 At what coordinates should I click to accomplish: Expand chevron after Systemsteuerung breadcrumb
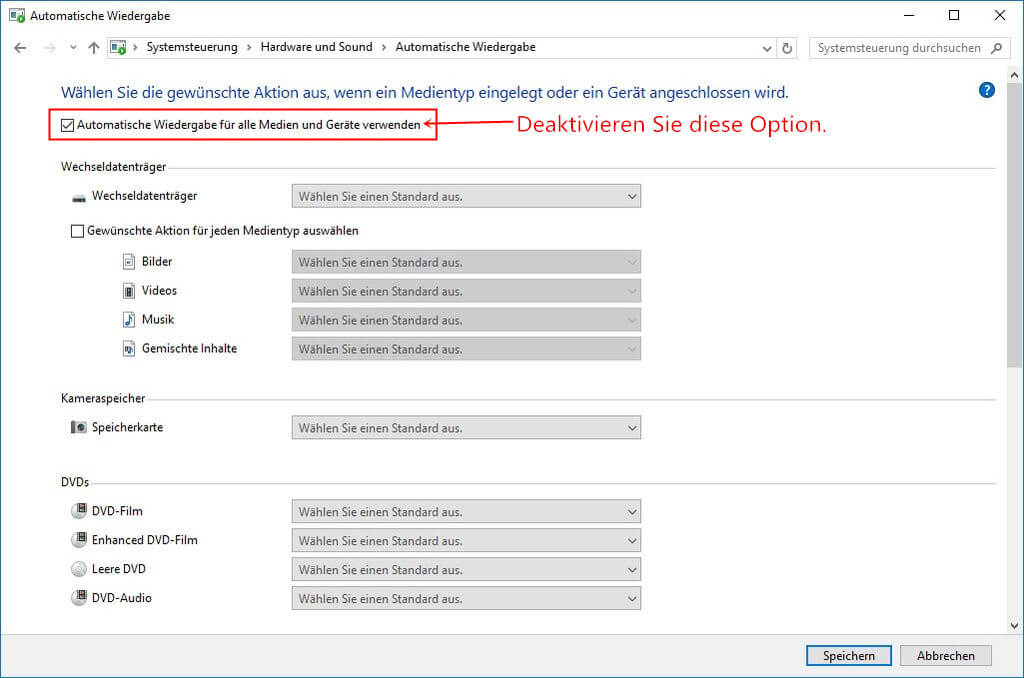pyautogui.click(x=249, y=48)
